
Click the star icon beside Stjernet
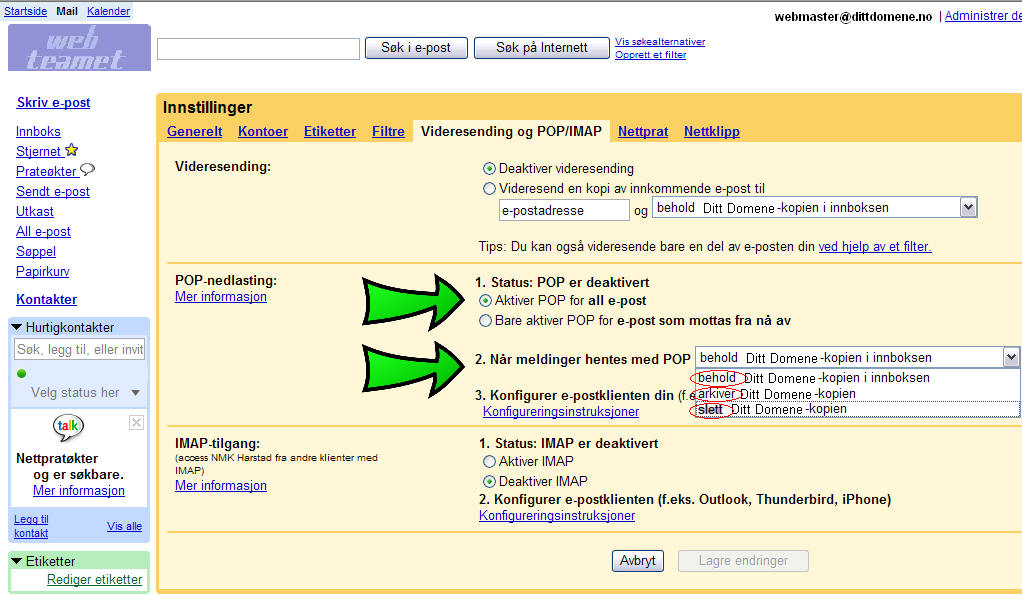tap(72, 150)
